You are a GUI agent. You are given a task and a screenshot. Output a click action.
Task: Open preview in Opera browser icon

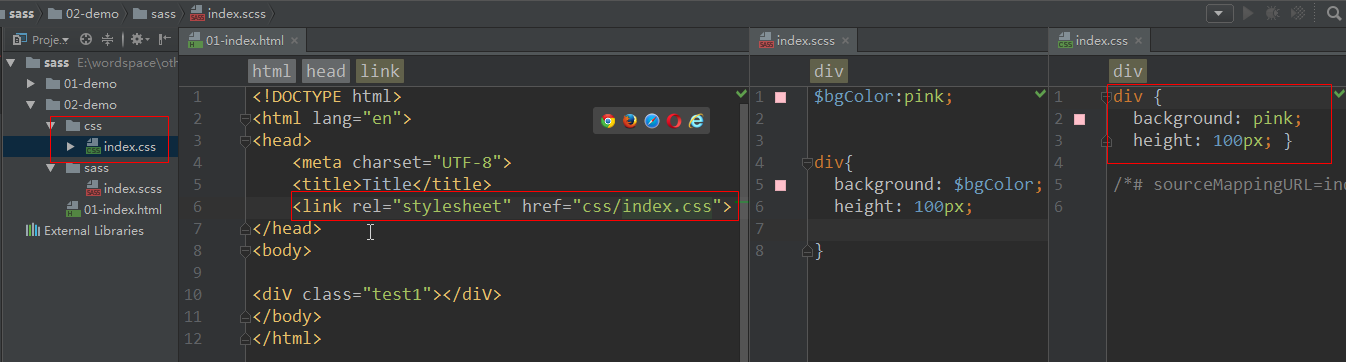tap(674, 120)
